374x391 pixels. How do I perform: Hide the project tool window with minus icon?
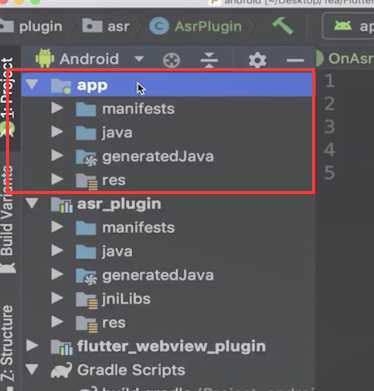click(x=295, y=60)
